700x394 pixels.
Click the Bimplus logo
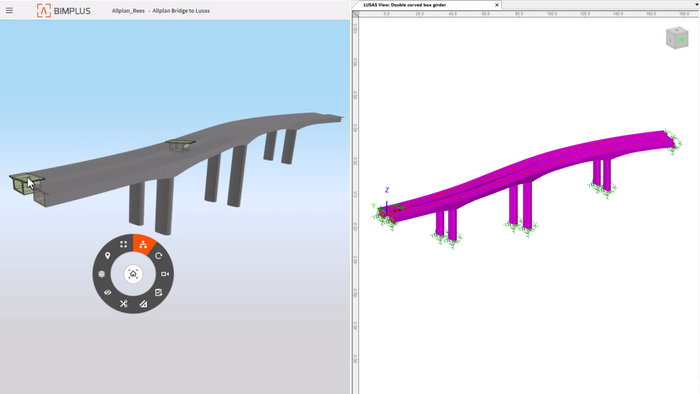coord(63,11)
